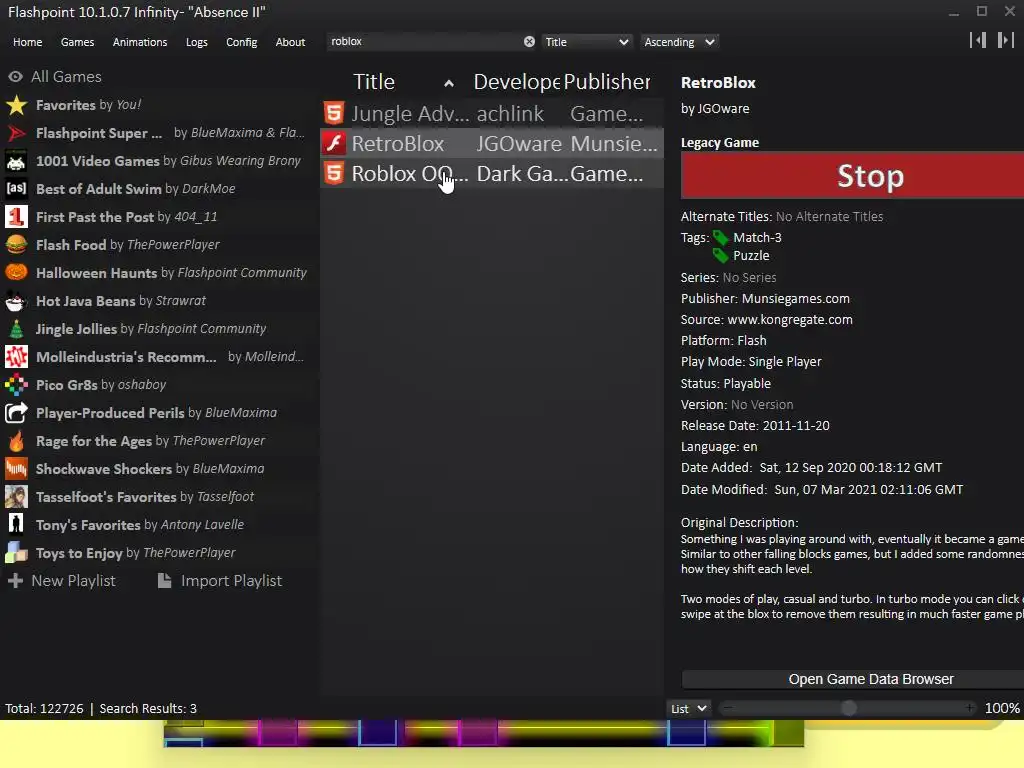Open the Ascending order dropdown

(x=679, y=42)
